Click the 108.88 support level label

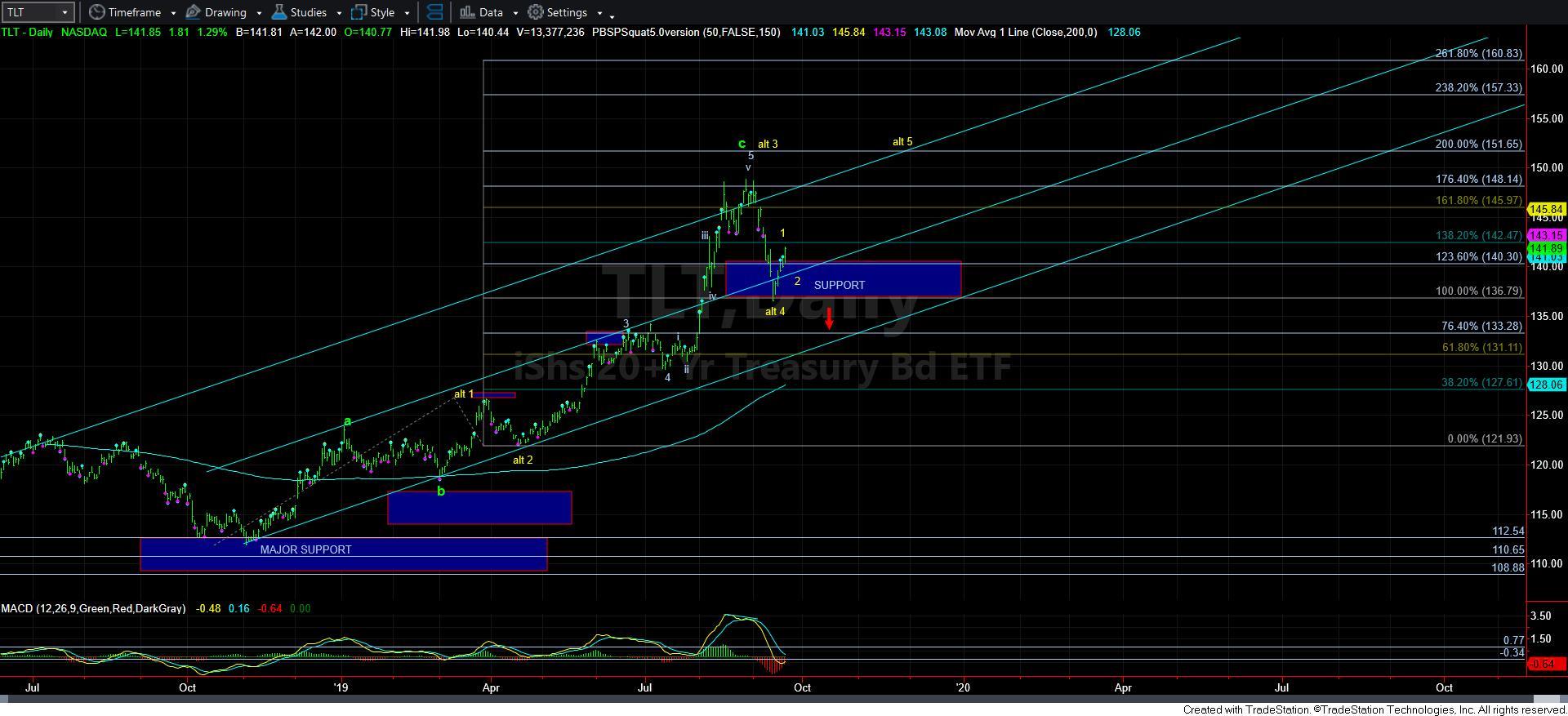[x=1508, y=567]
